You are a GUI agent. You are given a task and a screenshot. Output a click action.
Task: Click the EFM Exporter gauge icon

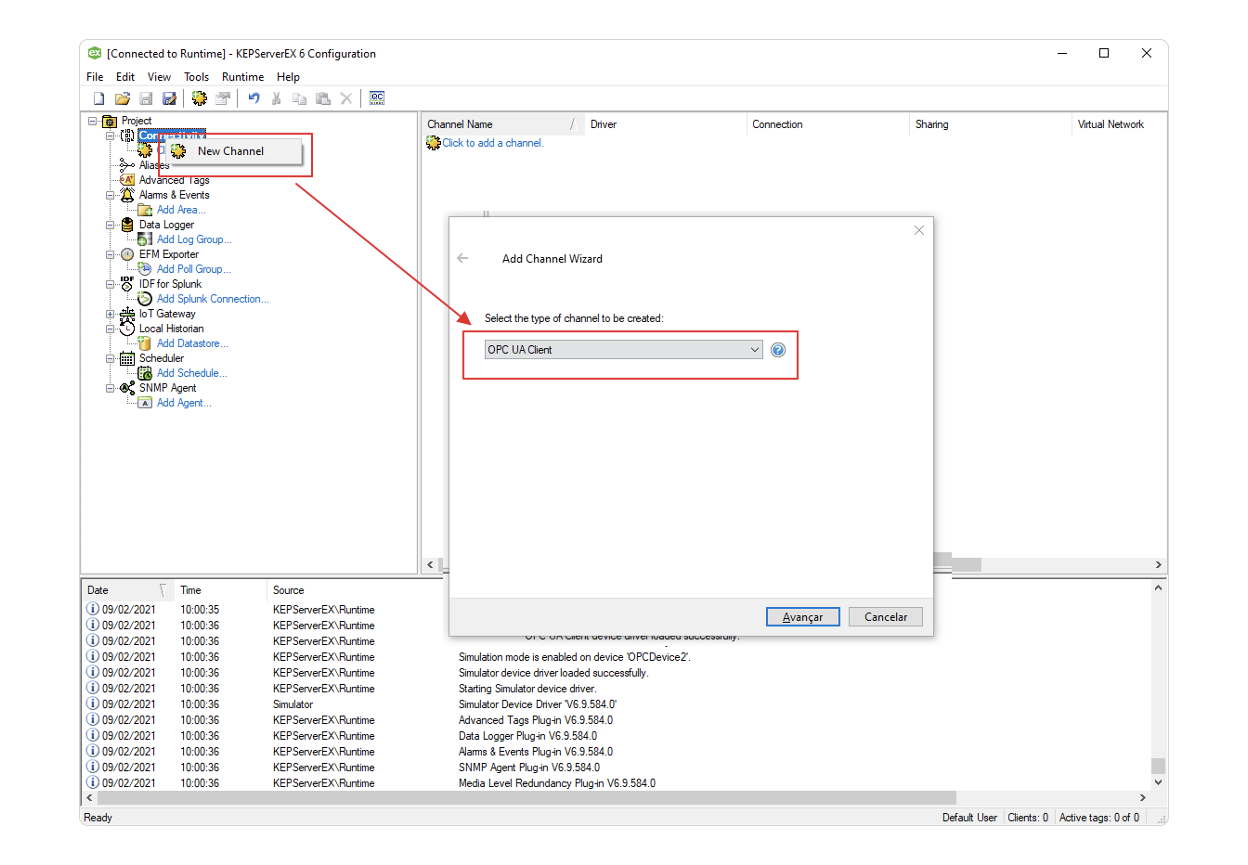pos(127,254)
